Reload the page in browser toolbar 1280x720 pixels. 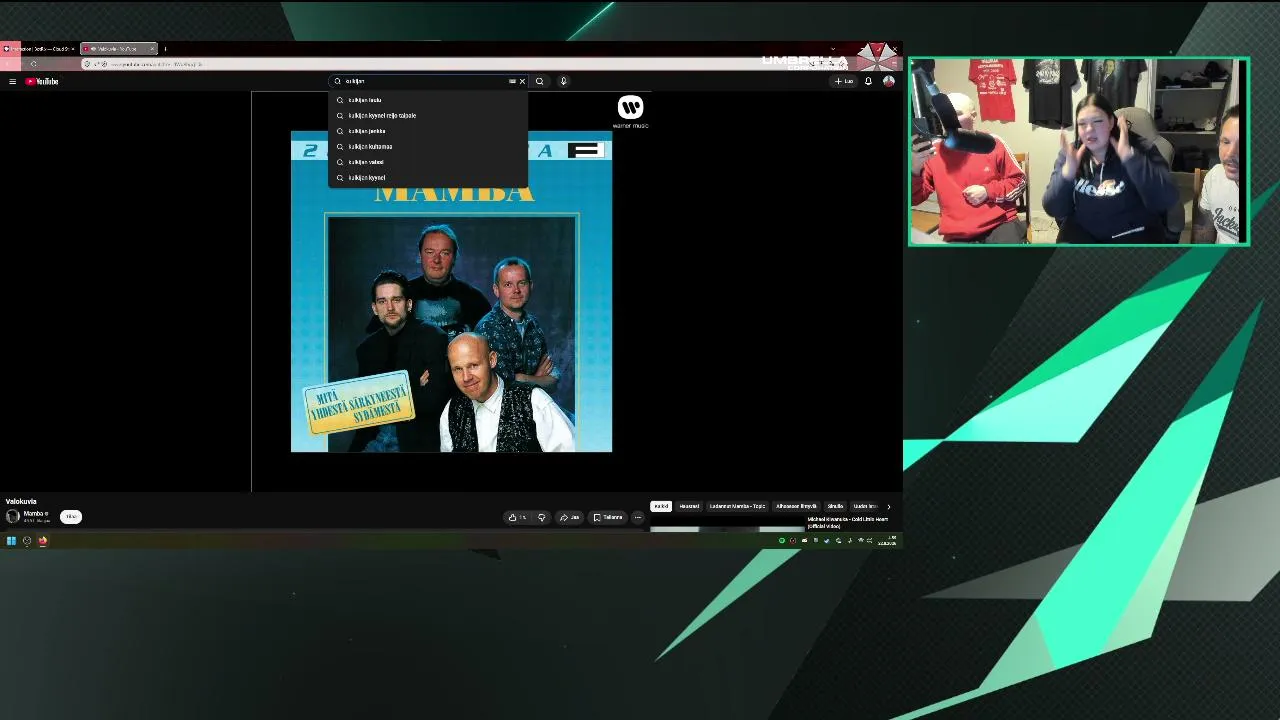33,64
